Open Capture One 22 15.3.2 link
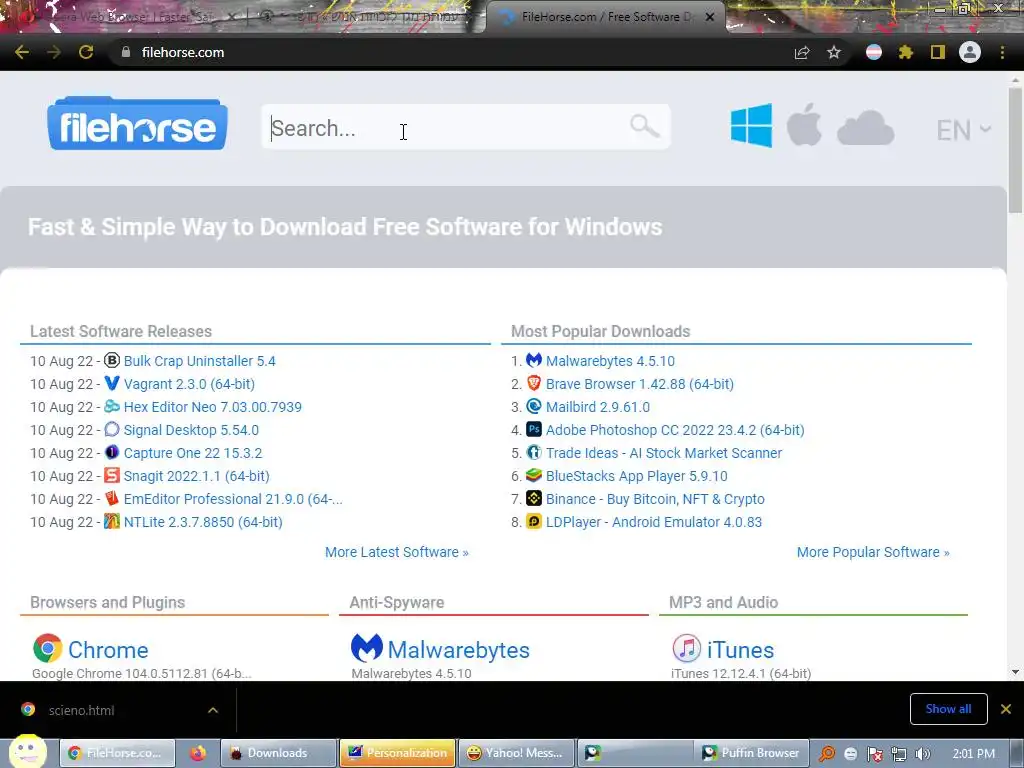 tap(193, 453)
